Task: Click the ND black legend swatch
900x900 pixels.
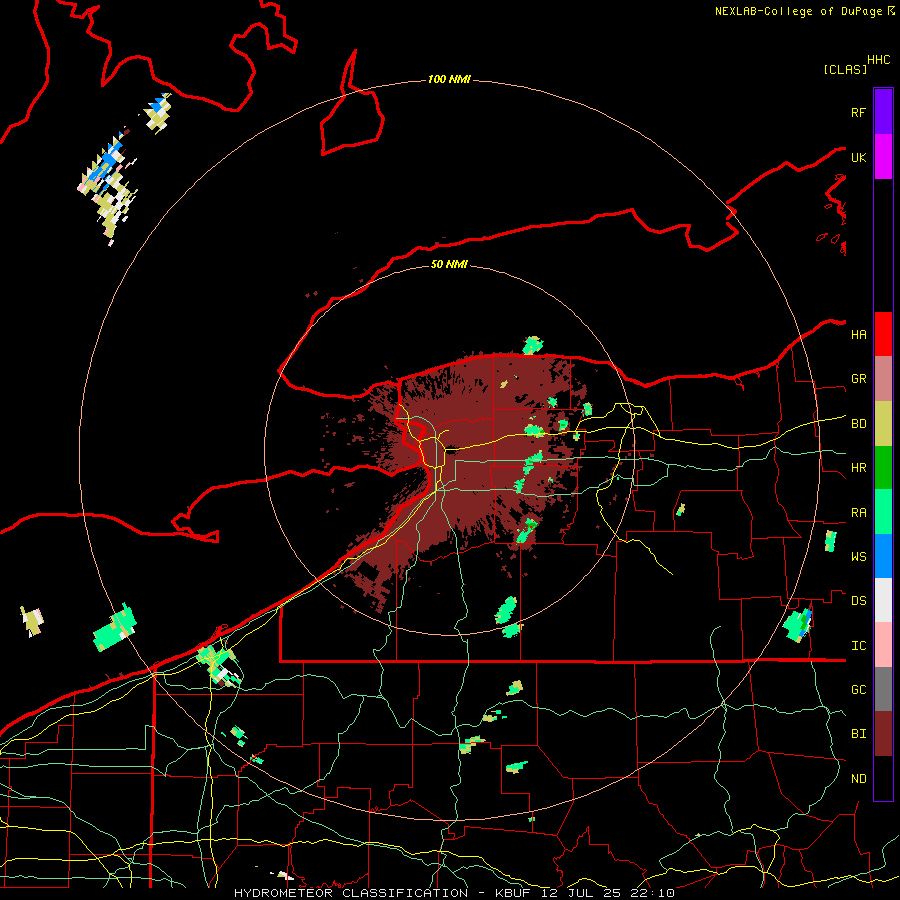Action: pos(883,778)
